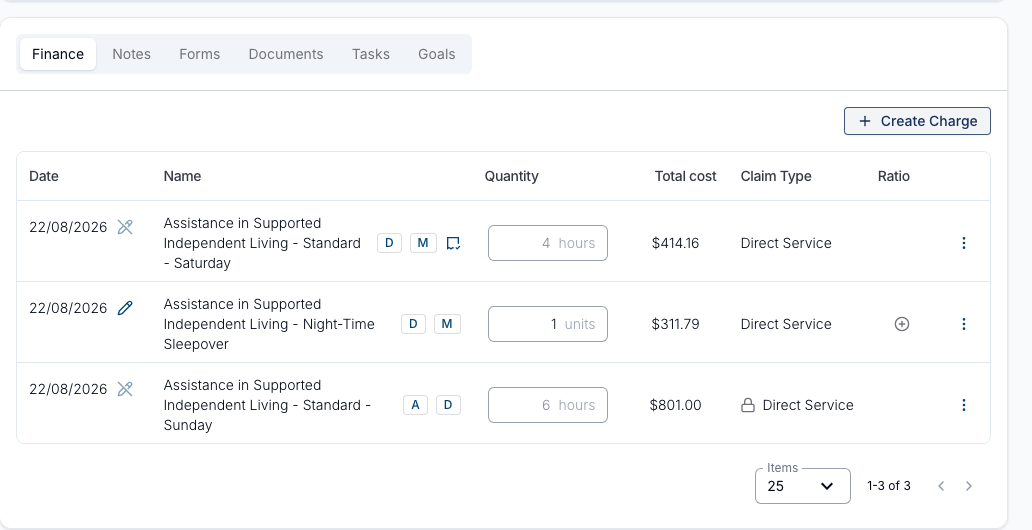The width and height of the screenshot is (1032, 530).
Task: Click the Standard - Saturday charge name
Action: [x=262, y=243]
